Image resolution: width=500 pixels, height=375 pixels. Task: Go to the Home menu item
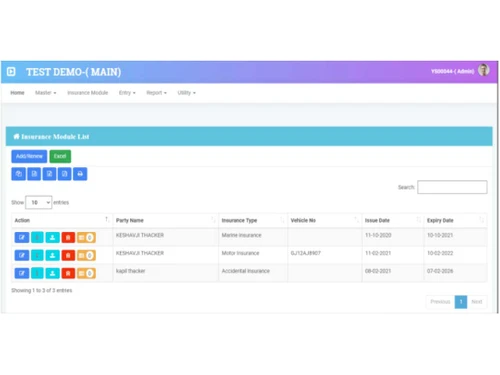tap(17, 93)
